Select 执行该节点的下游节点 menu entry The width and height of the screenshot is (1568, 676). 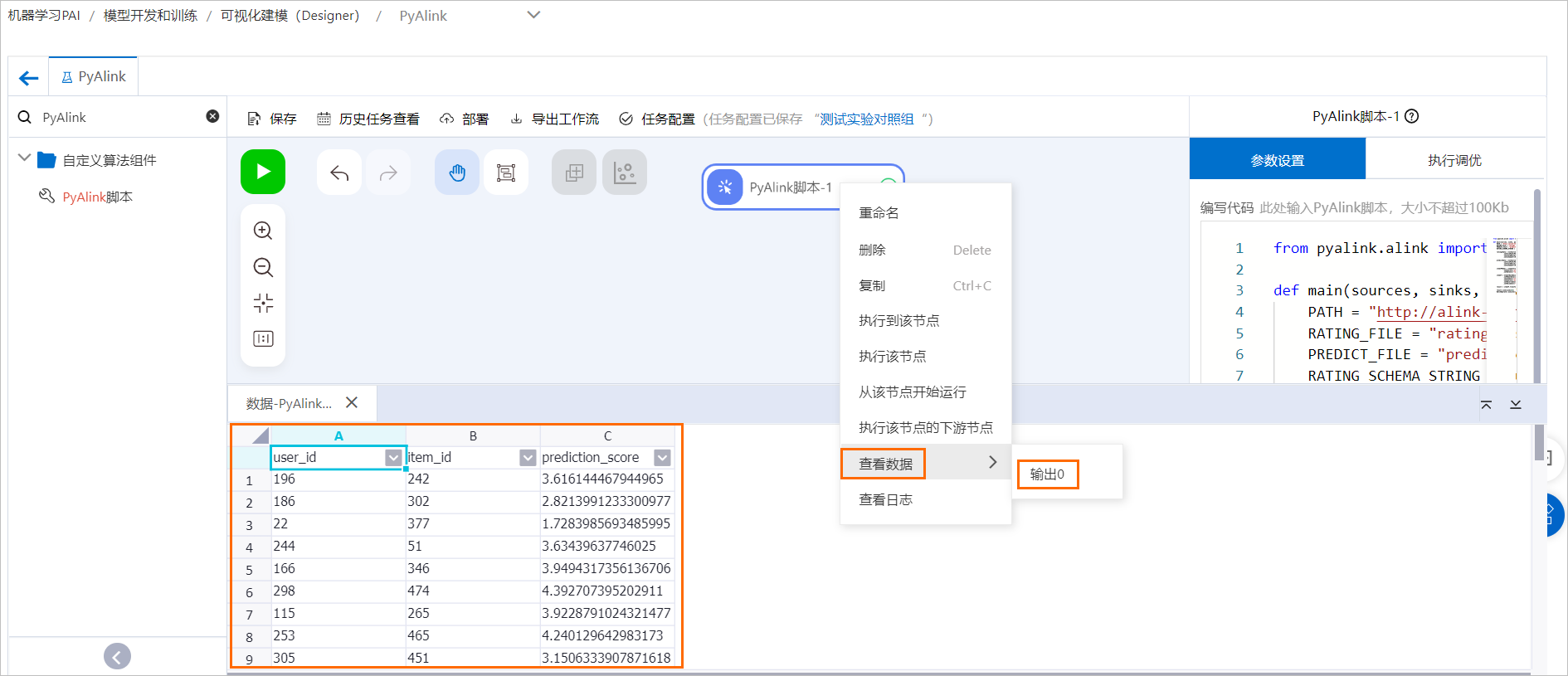[926, 427]
